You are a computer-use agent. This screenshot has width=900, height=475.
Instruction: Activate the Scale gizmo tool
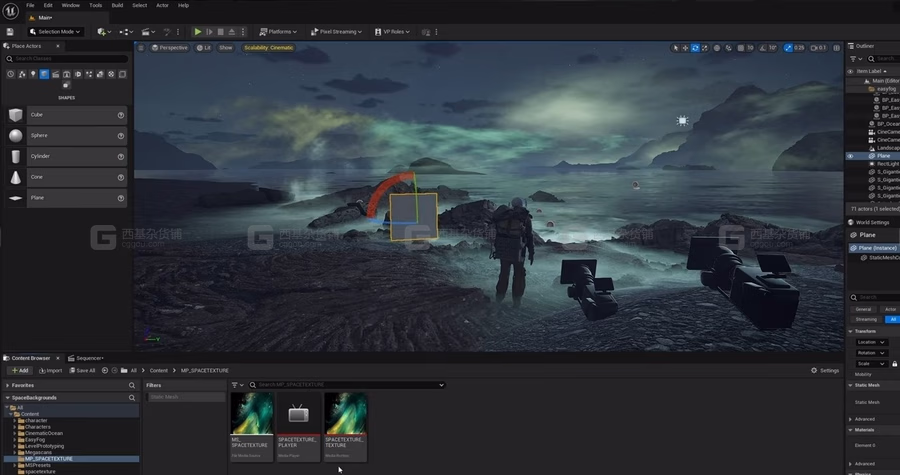(x=705, y=48)
